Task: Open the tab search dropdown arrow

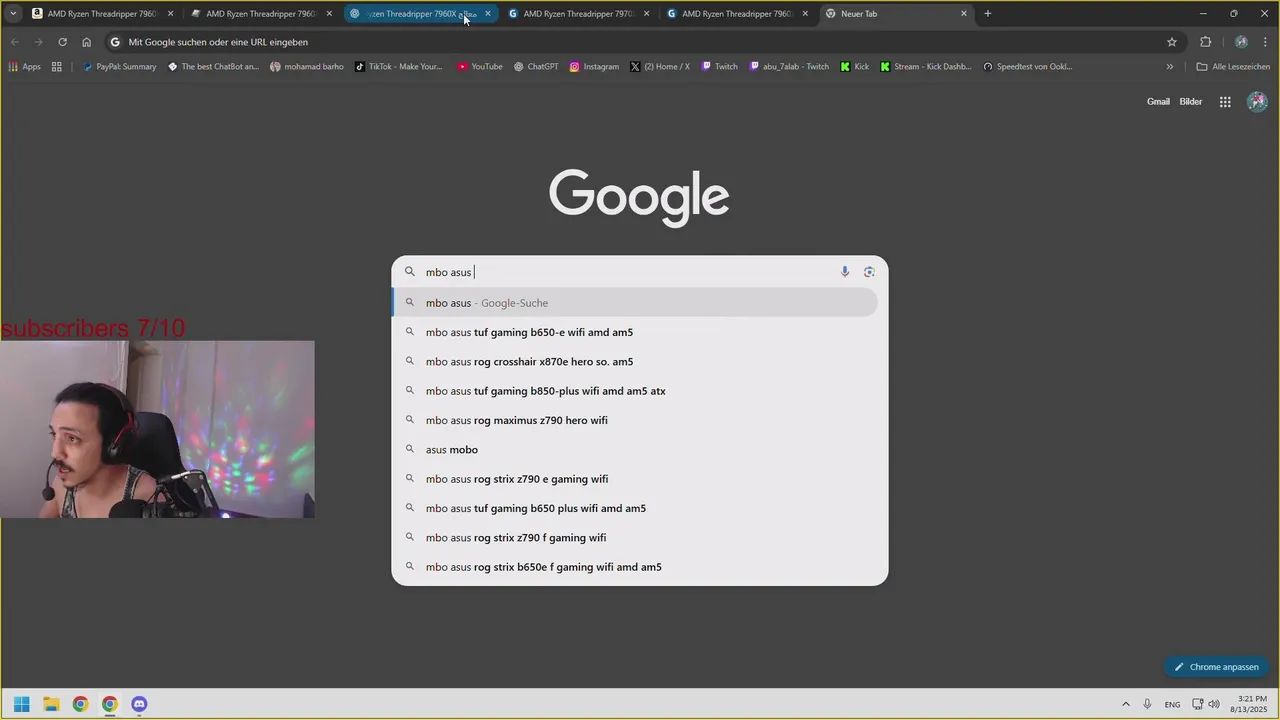Action: (x=13, y=14)
